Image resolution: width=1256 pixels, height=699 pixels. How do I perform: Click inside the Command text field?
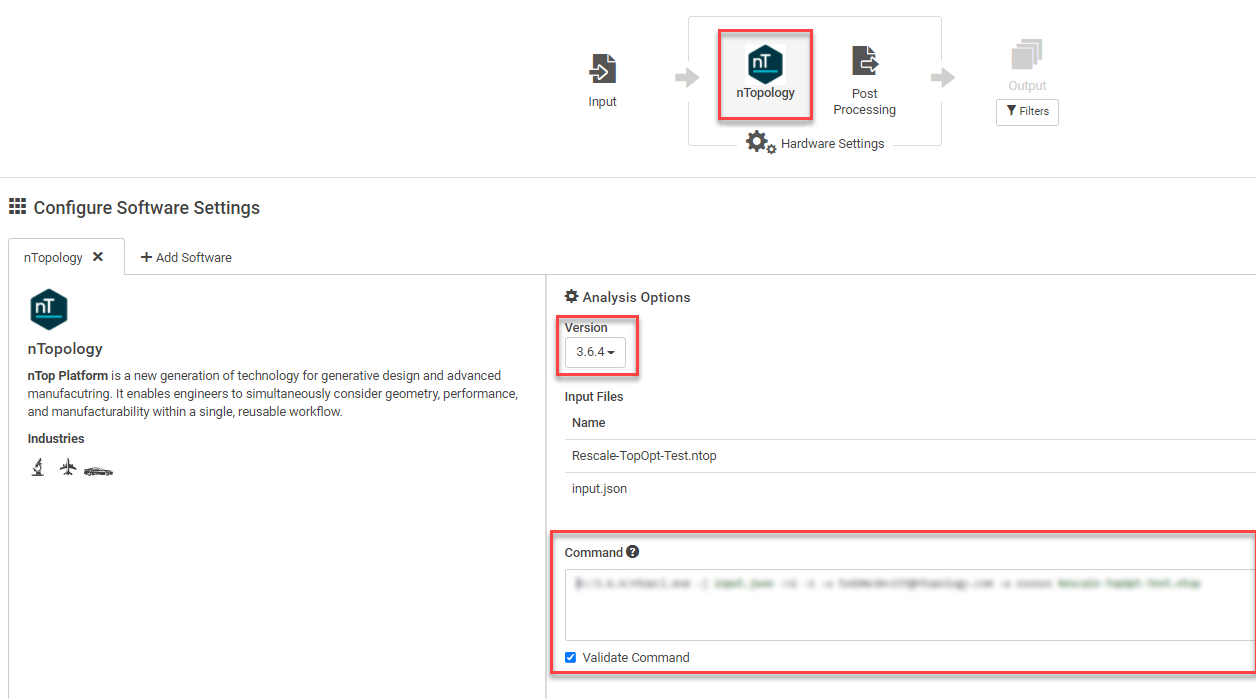pos(910,605)
